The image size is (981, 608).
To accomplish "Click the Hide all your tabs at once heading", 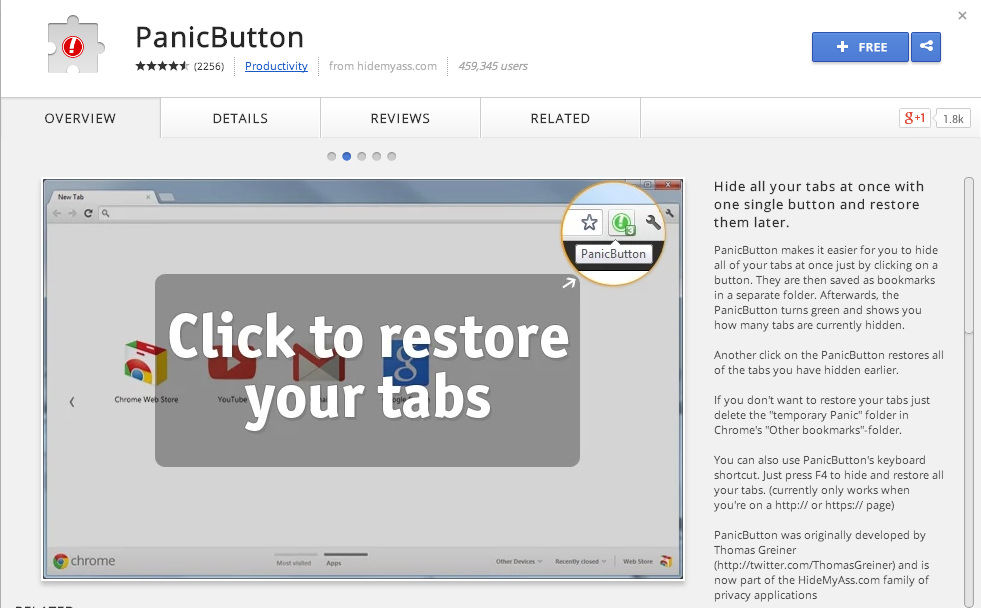I will 819,205.
